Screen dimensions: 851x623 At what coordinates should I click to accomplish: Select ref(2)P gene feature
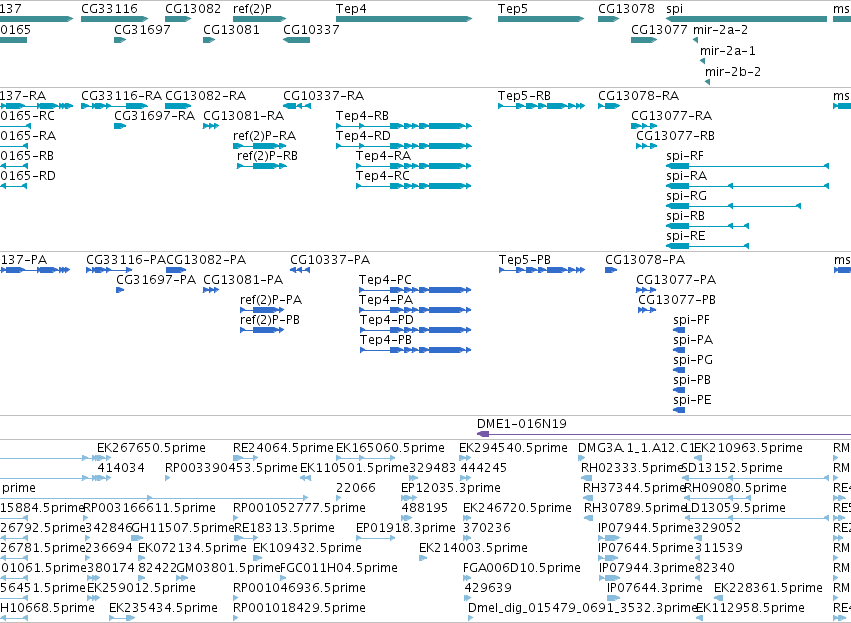259,19
